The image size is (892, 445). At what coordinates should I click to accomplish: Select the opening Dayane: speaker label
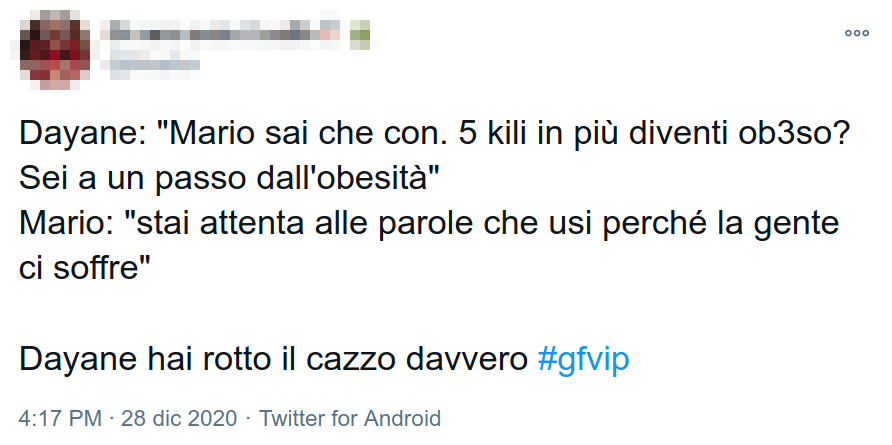click(84, 135)
